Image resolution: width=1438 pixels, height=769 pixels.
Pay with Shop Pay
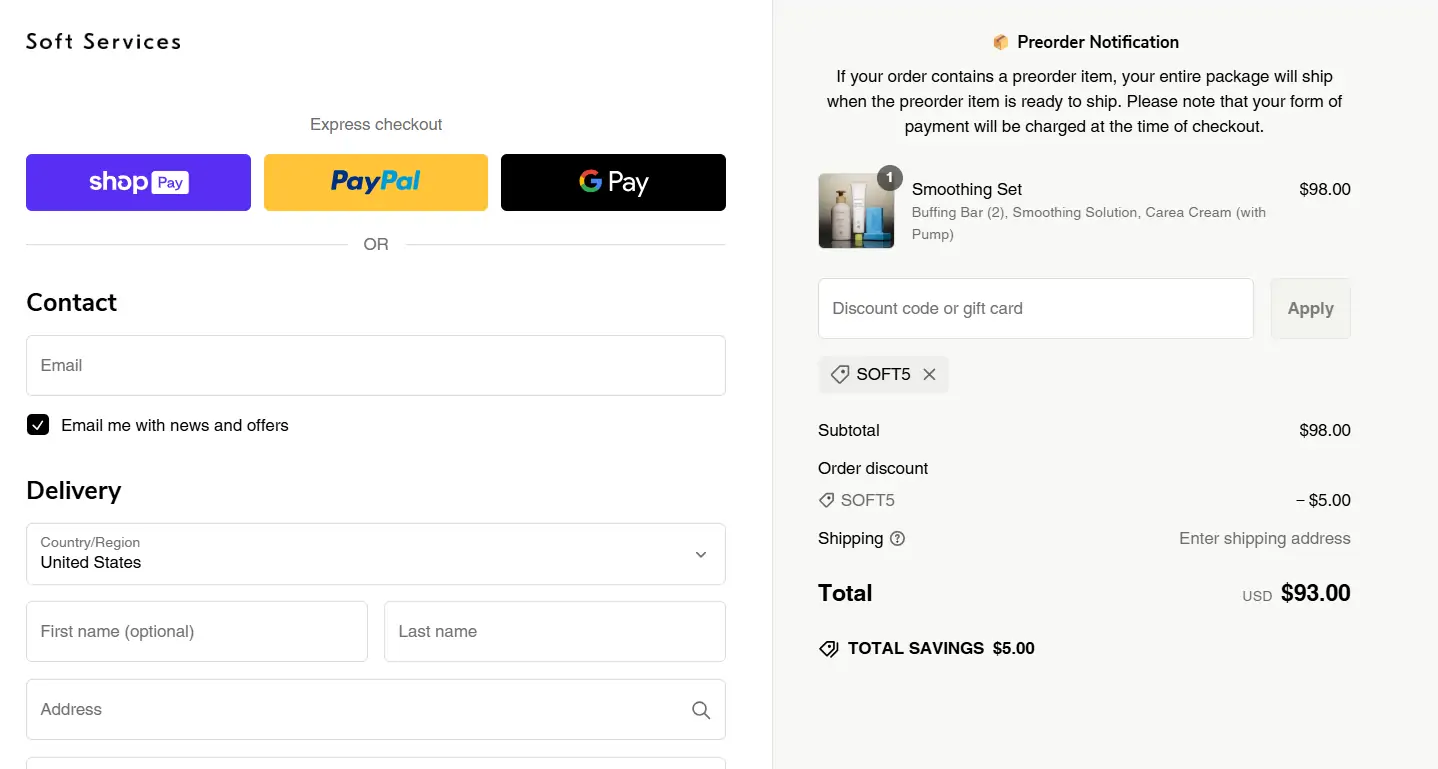pyautogui.click(x=138, y=182)
